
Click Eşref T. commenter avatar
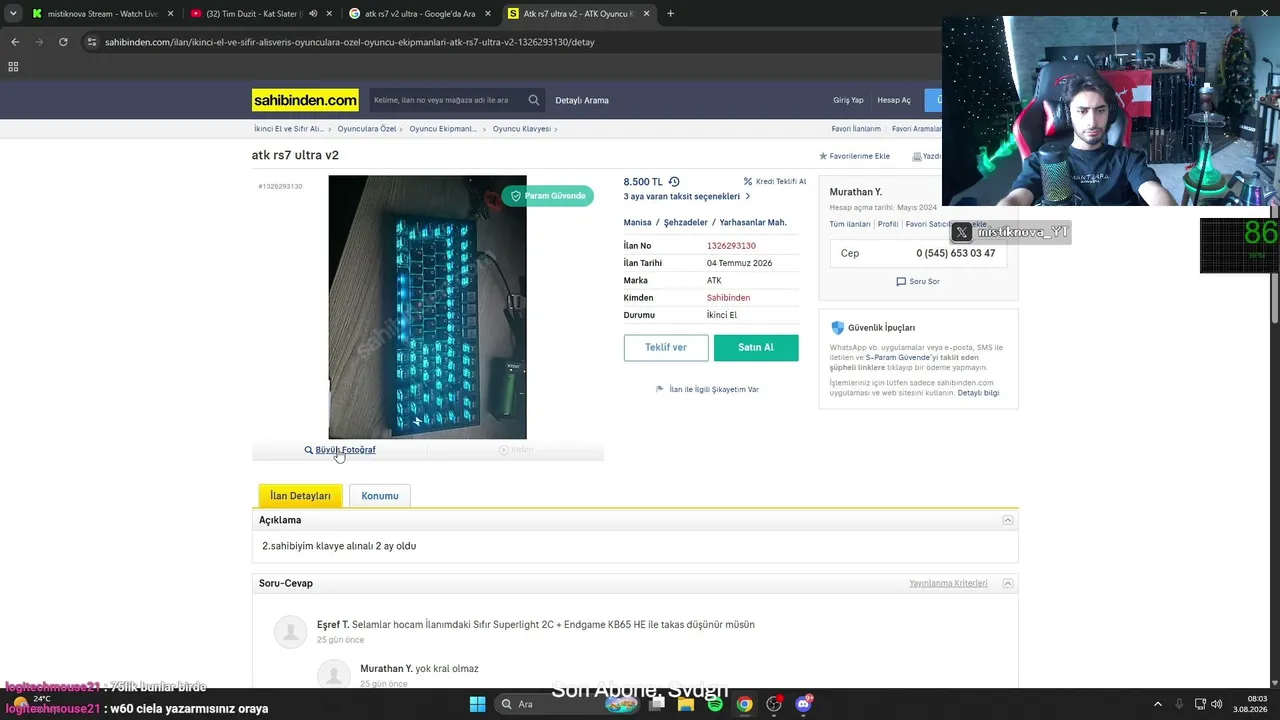click(291, 632)
